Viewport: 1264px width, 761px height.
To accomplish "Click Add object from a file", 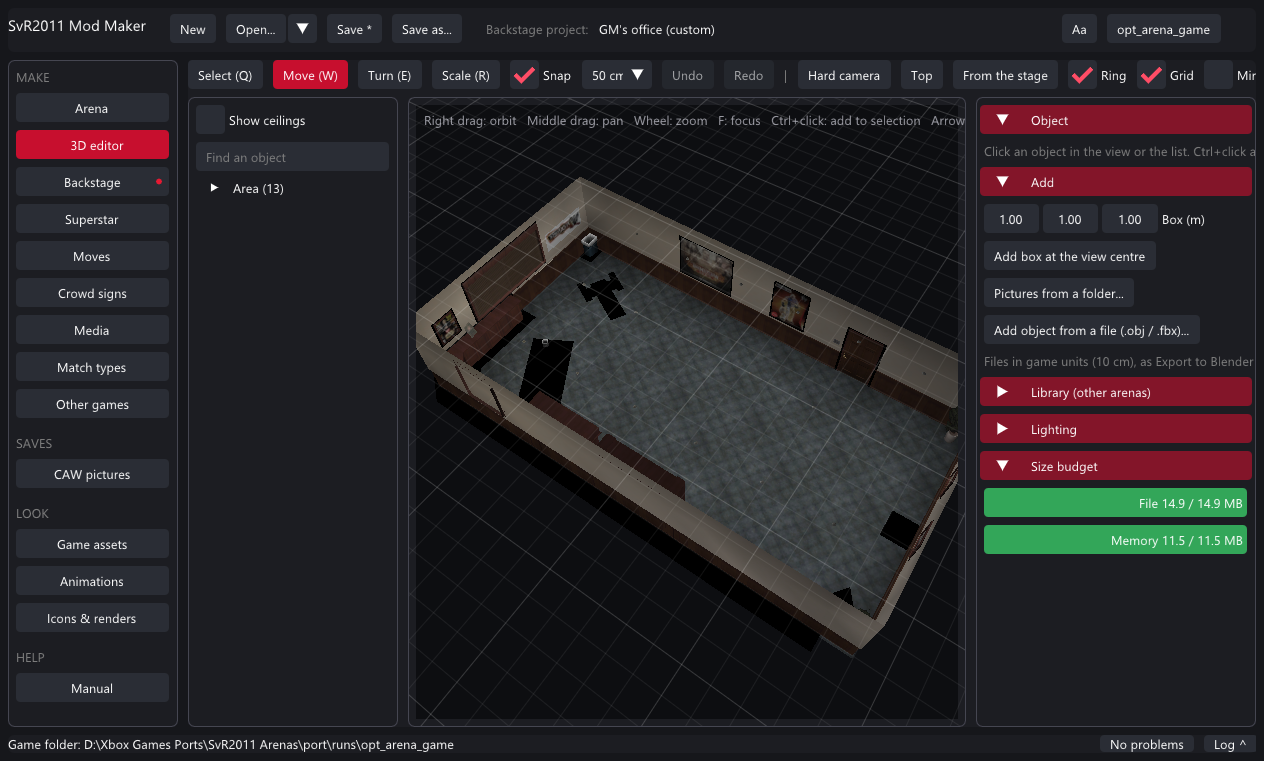I will (1092, 330).
